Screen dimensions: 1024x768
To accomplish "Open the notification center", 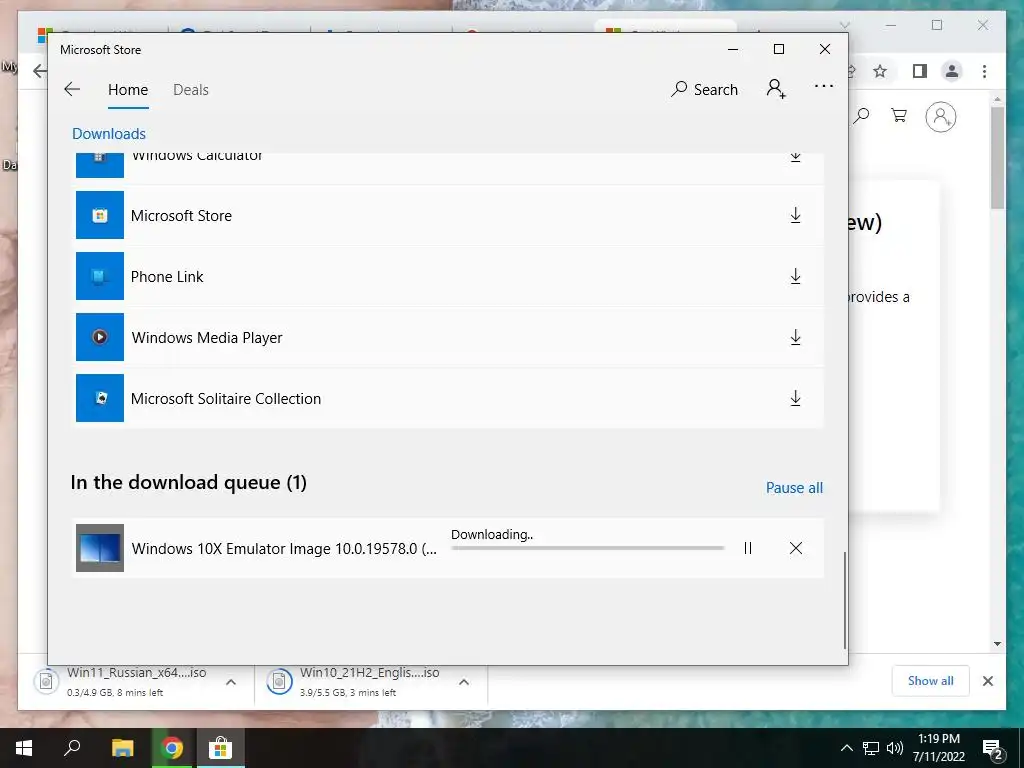I will 993,749.
